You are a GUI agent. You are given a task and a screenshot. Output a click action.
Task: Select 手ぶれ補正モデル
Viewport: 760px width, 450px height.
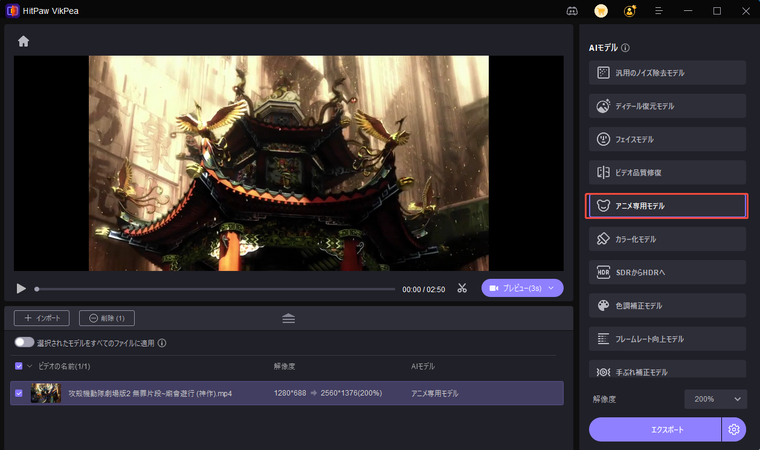(x=667, y=370)
